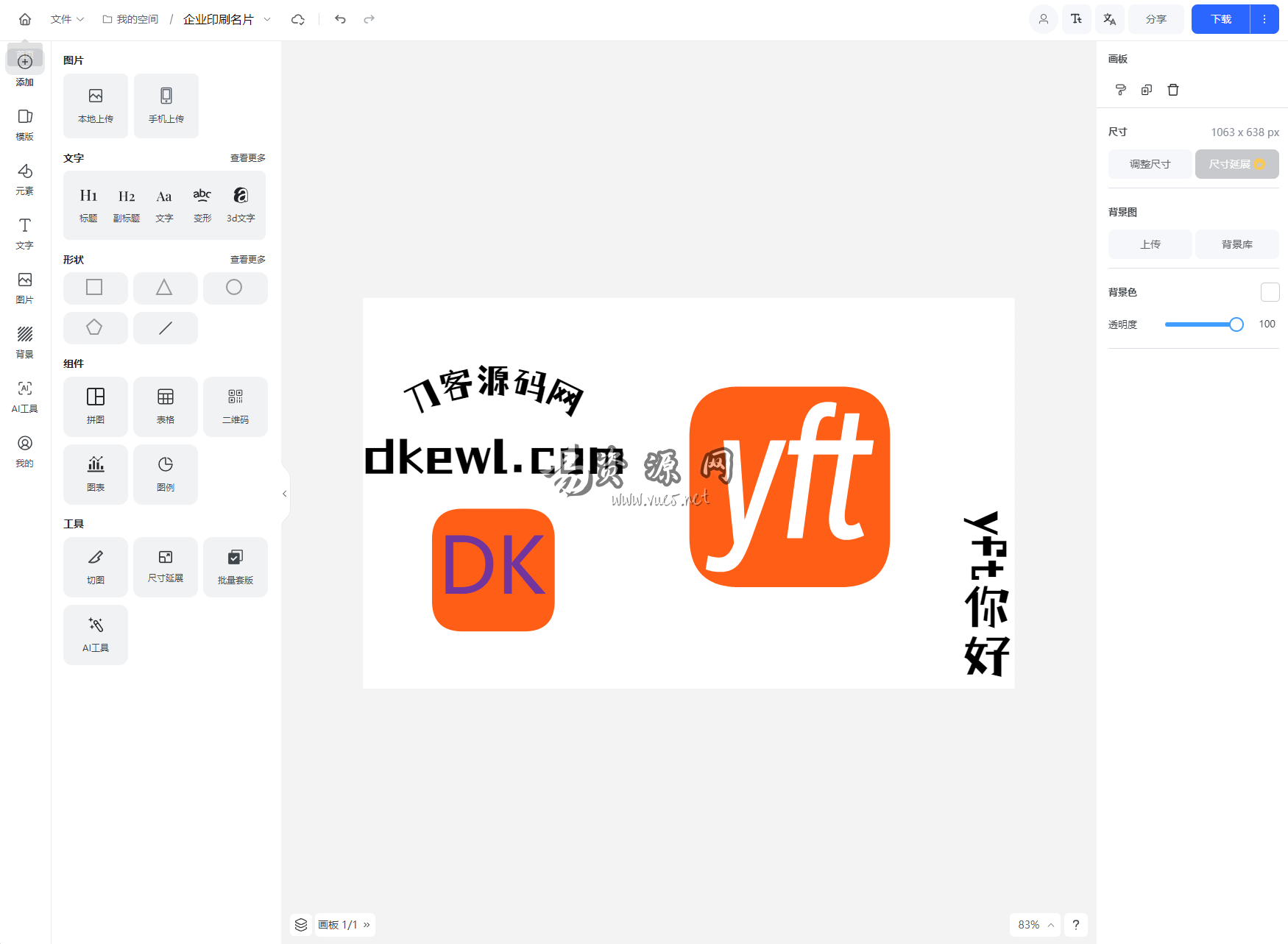Switch to 模板 sidebar tab
The image size is (1288, 944).
click(x=25, y=124)
